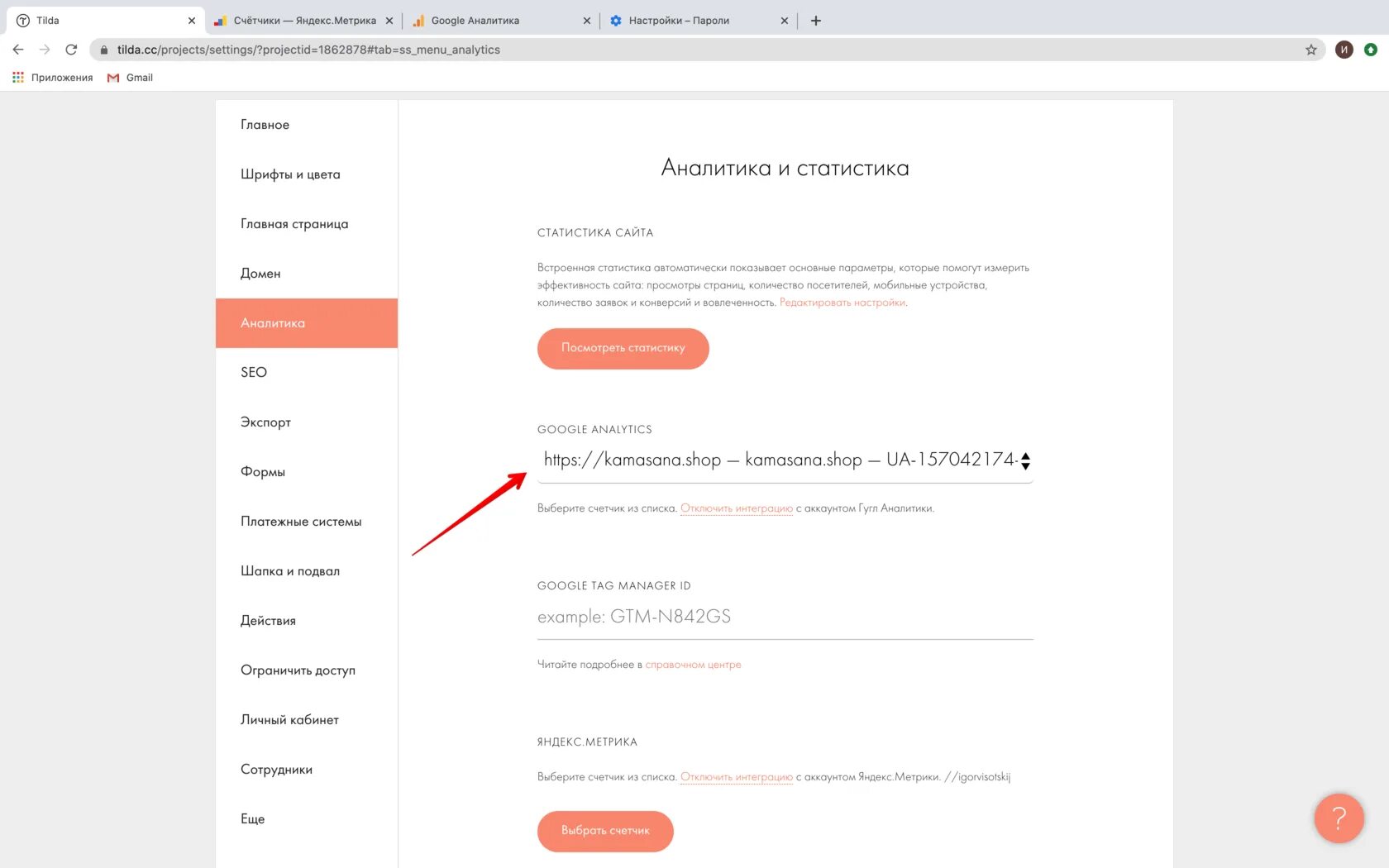This screenshot has width=1389, height=868.
Task: Click the browser back arrow
Action: [18, 50]
